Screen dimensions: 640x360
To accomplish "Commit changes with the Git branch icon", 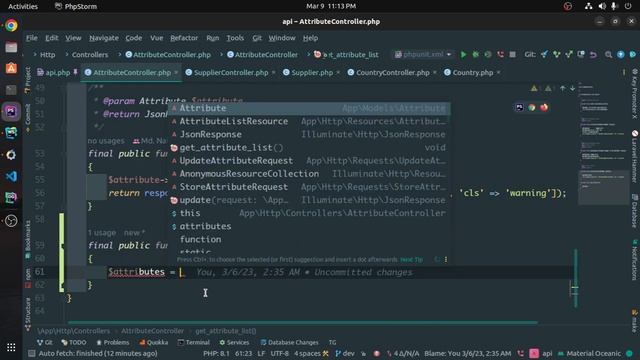I will click(x=556, y=55).
